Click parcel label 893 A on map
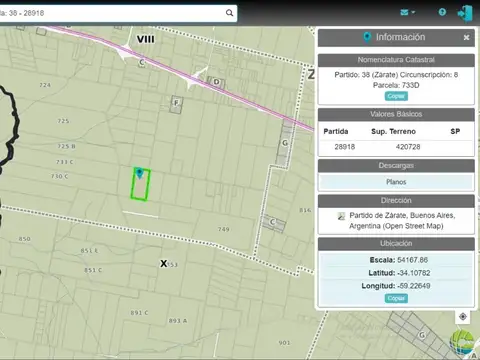The width and height of the screenshot is (480, 360). tap(178, 321)
